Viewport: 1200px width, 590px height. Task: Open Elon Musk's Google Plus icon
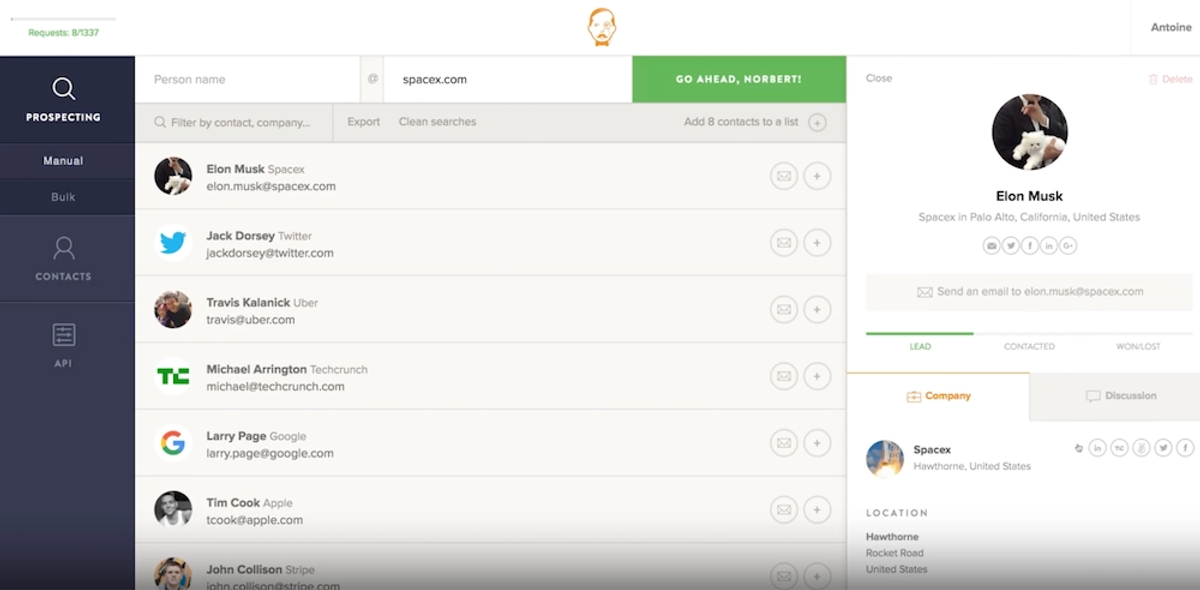1068,245
